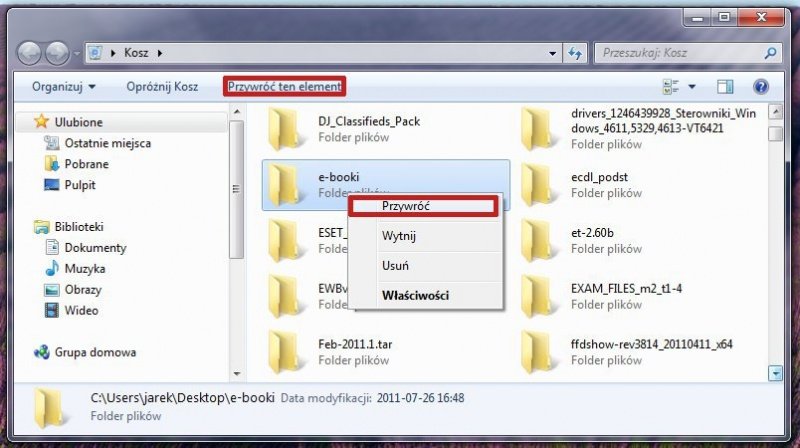
Task: Click the change view icon
Action: (x=671, y=87)
